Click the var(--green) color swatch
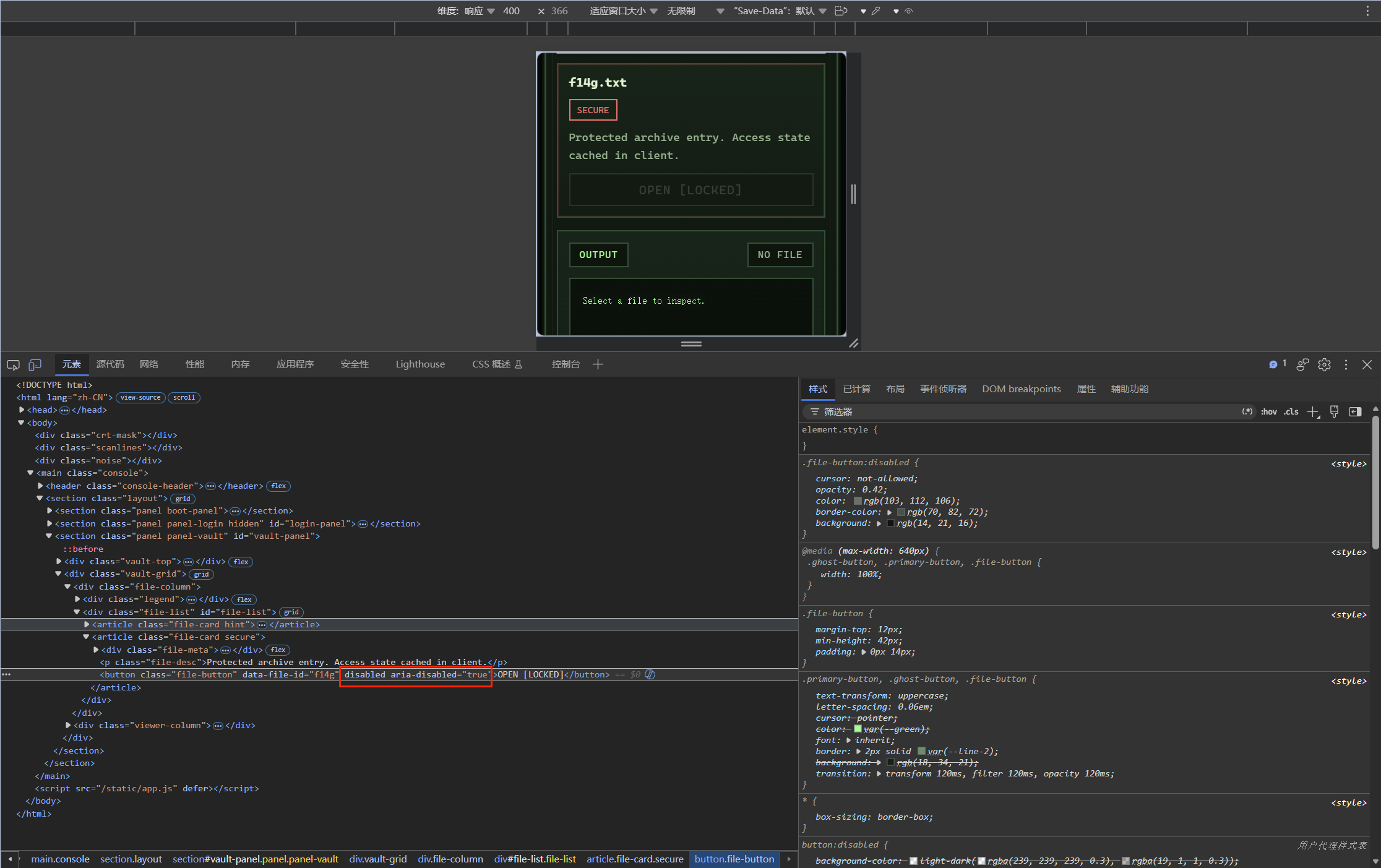The image size is (1381, 868). tap(858, 729)
